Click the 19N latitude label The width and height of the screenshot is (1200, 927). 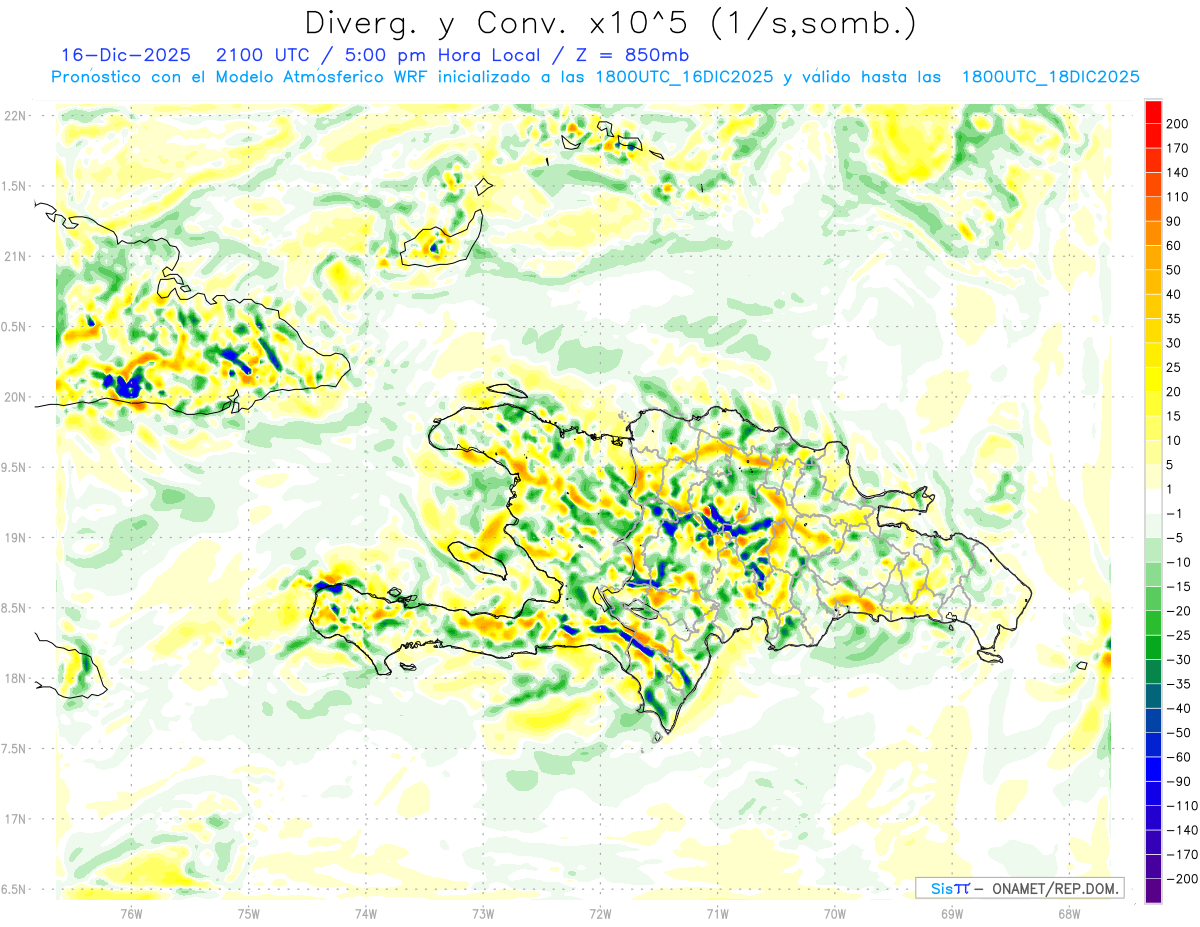(x=15, y=538)
